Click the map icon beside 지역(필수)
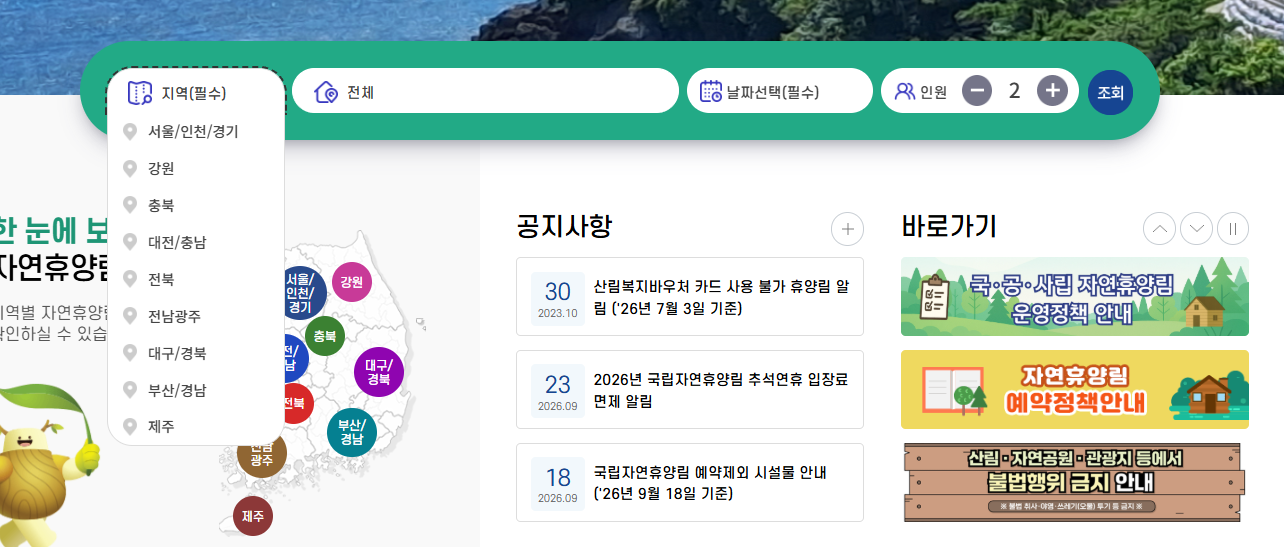 140,93
